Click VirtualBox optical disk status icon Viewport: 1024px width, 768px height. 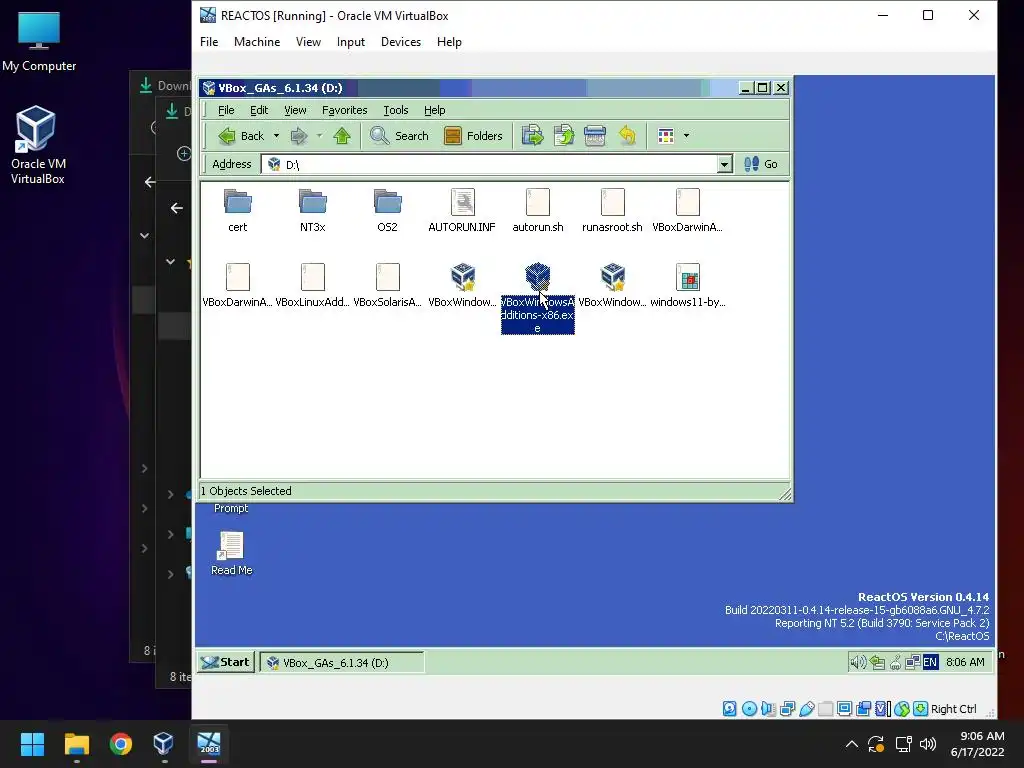pyautogui.click(x=749, y=709)
